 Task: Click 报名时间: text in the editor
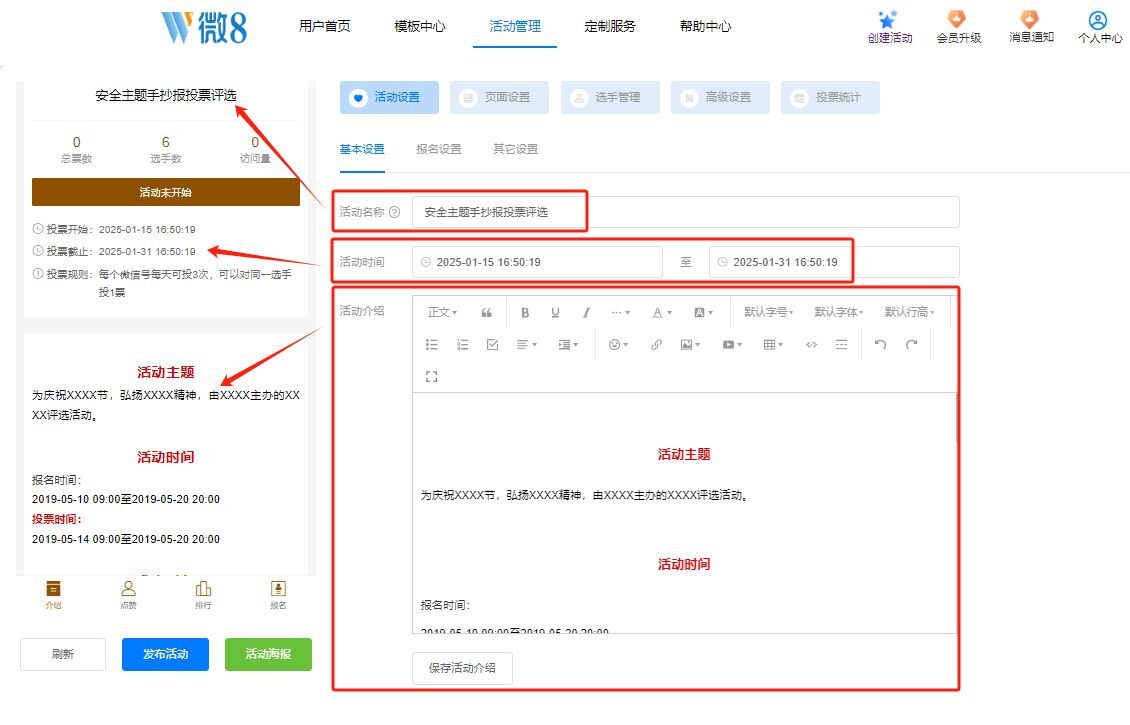445,605
